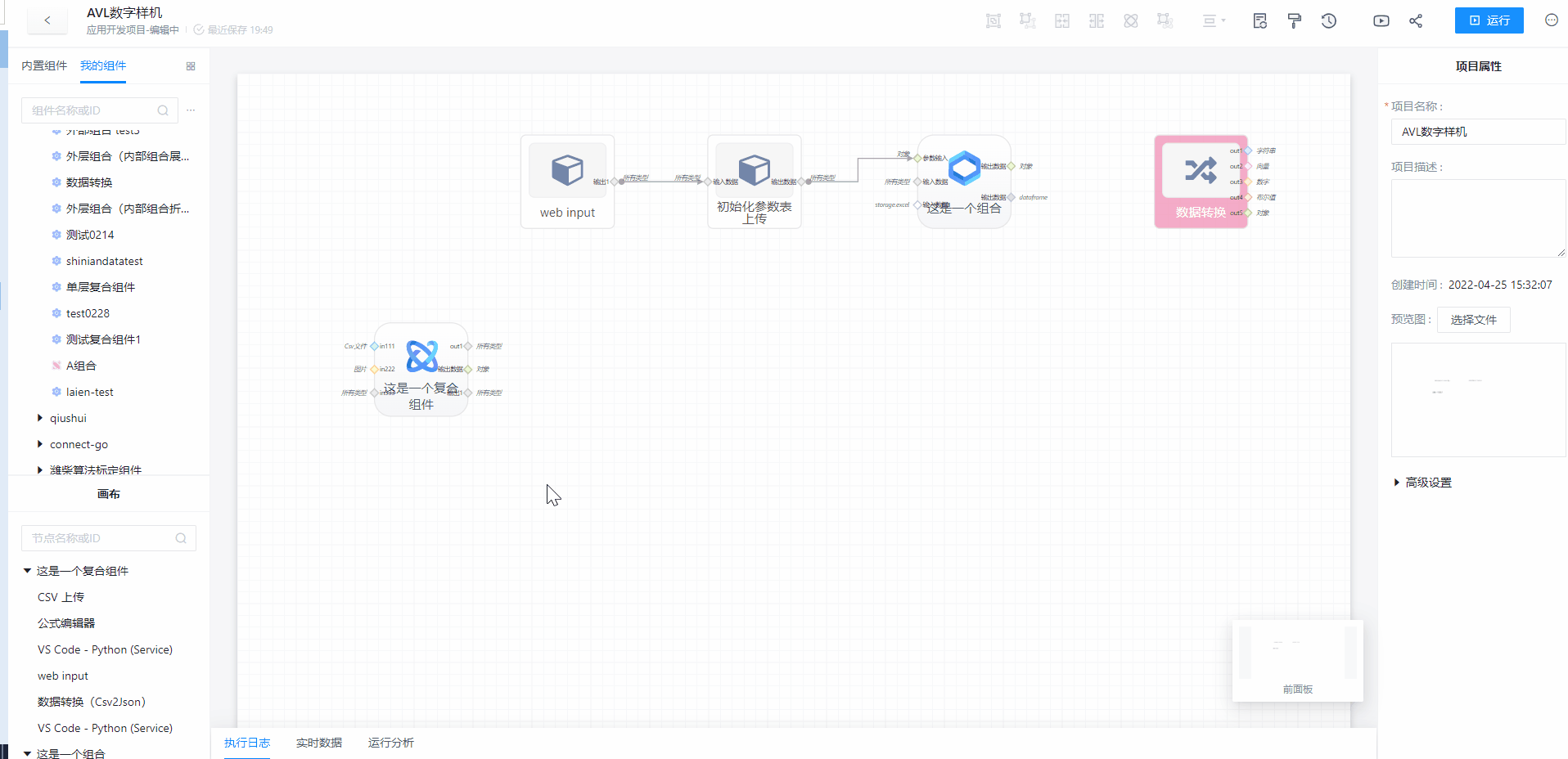The height and width of the screenshot is (759, 1568).
Task: Expand the qiushui folder in tree
Action: 40,418
